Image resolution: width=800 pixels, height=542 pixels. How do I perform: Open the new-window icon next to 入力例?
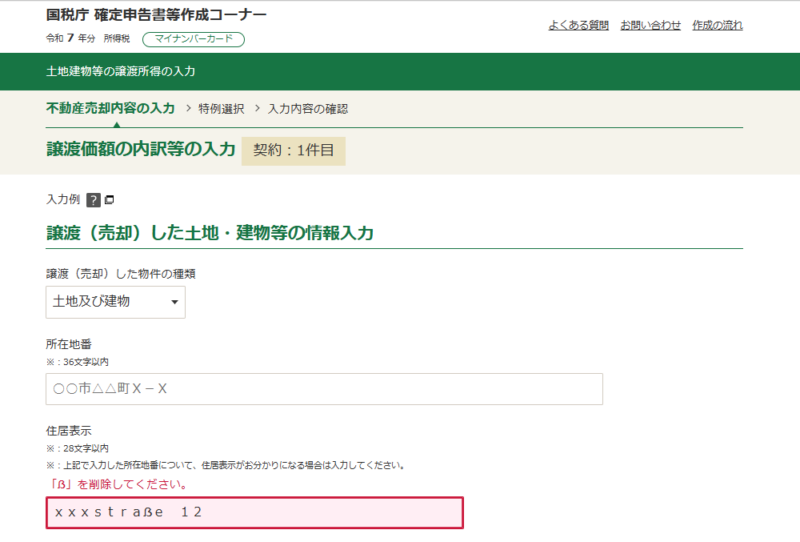click(x=110, y=200)
